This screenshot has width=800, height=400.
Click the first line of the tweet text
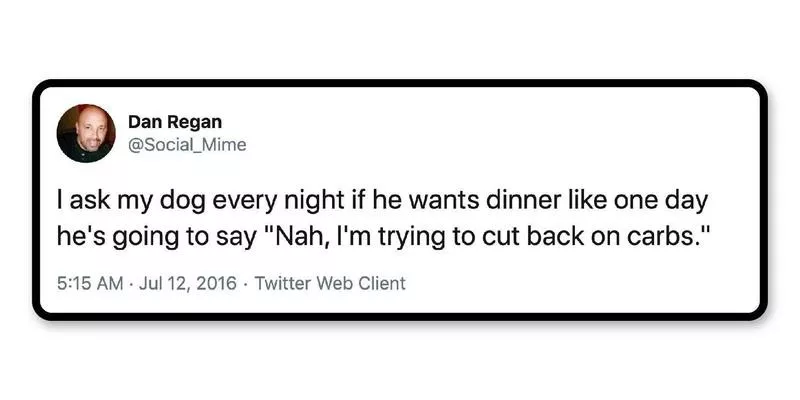point(382,202)
